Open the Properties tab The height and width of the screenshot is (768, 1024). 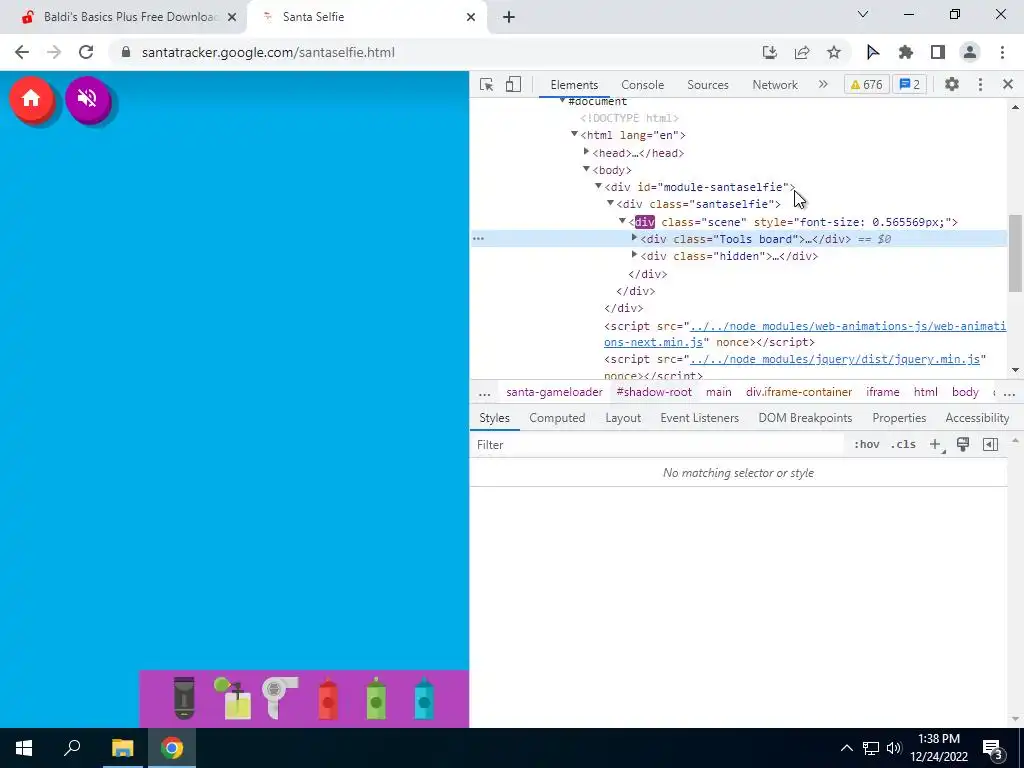point(899,418)
